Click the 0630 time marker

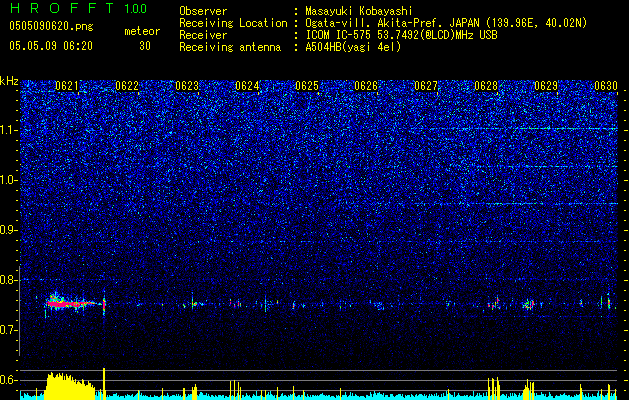click(x=606, y=86)
